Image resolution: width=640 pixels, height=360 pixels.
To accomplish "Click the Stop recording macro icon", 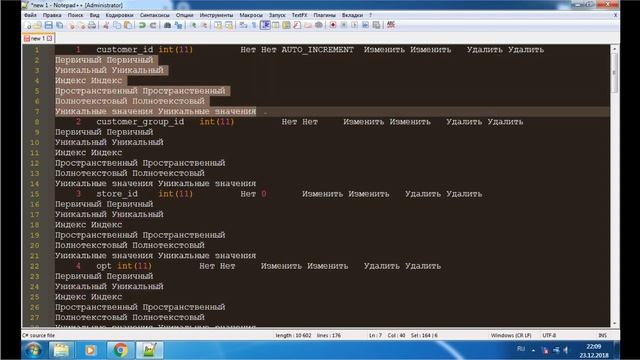I will pyautogui.click(x=344, y=25).
